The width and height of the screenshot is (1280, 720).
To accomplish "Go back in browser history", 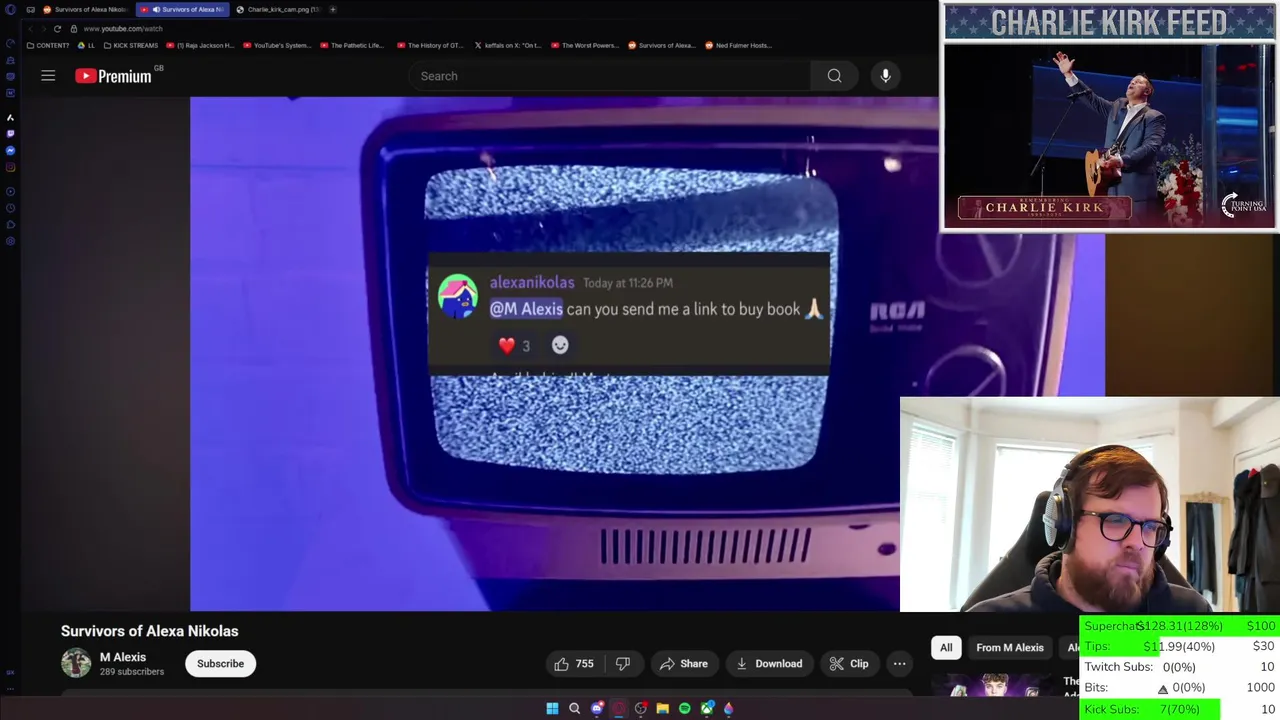I will [31, 28].
